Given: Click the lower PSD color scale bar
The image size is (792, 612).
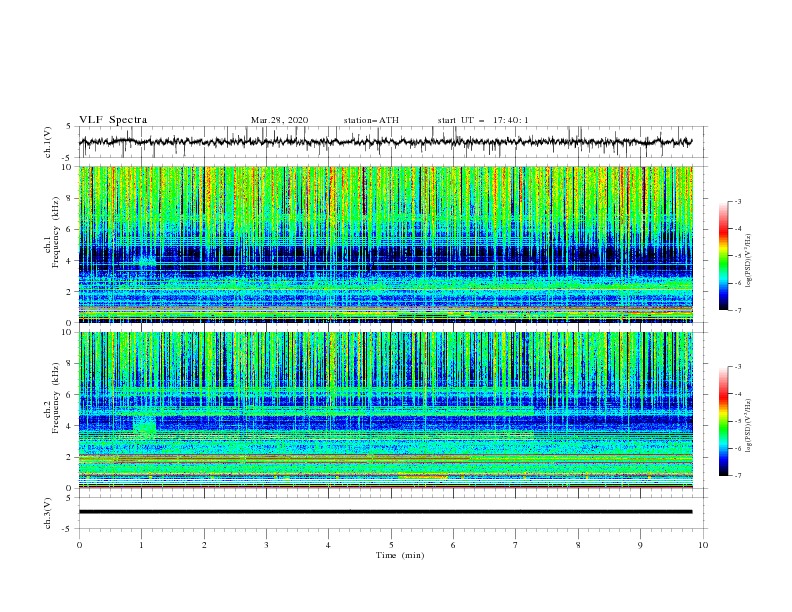Looking at the screenshot, I should [723, 421].
